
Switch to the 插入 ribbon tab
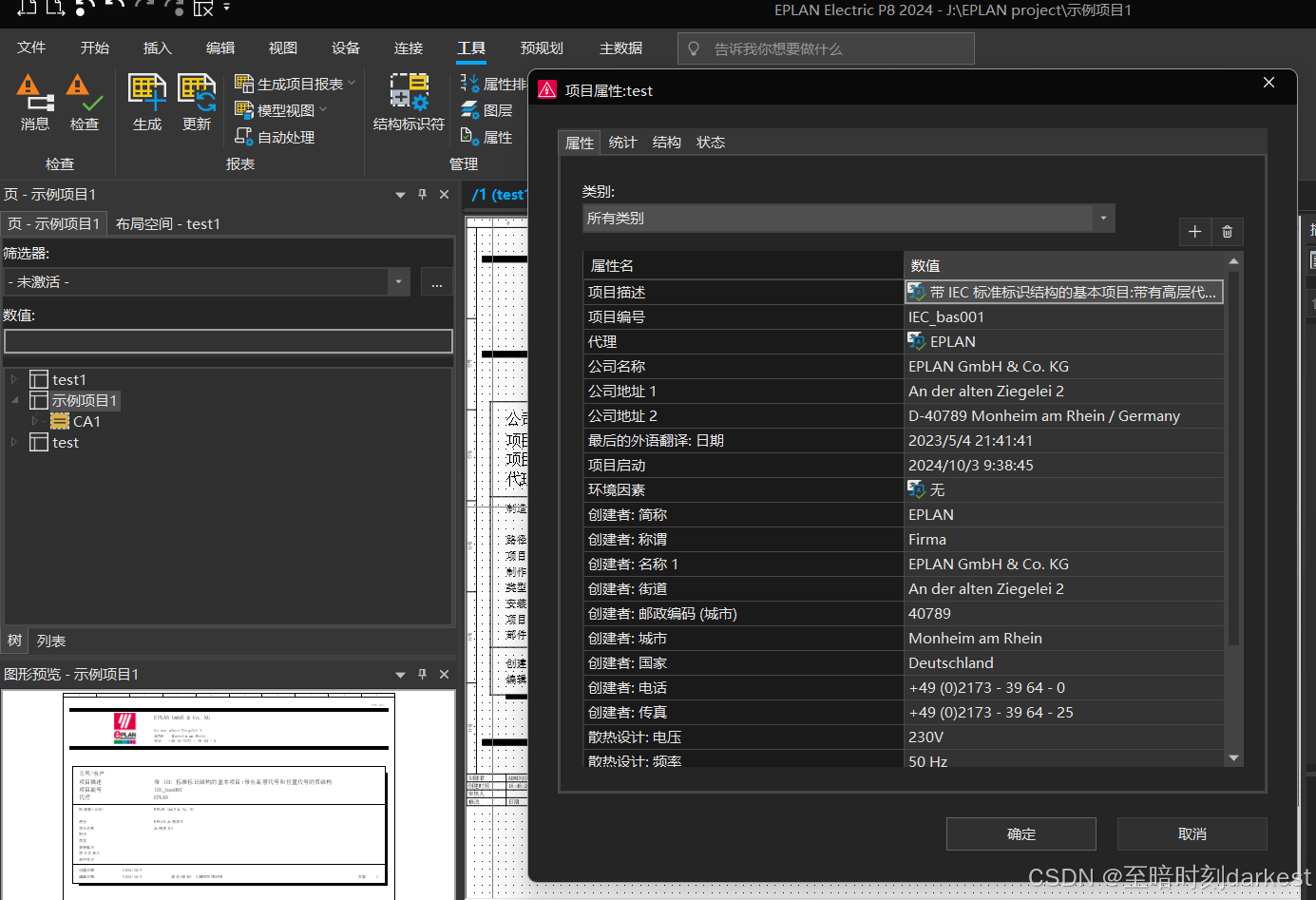[157, 48]
